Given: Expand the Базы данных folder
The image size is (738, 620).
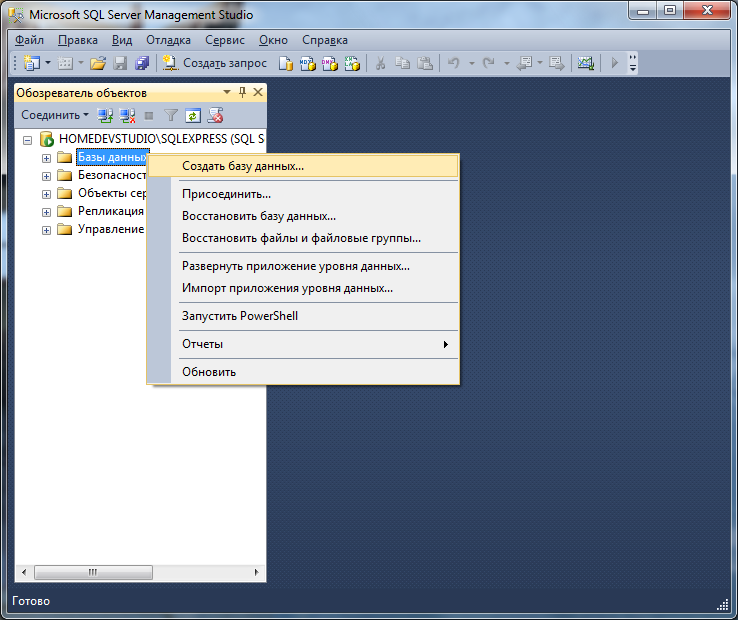Looking at the screenshot, I should pos(46,158).
